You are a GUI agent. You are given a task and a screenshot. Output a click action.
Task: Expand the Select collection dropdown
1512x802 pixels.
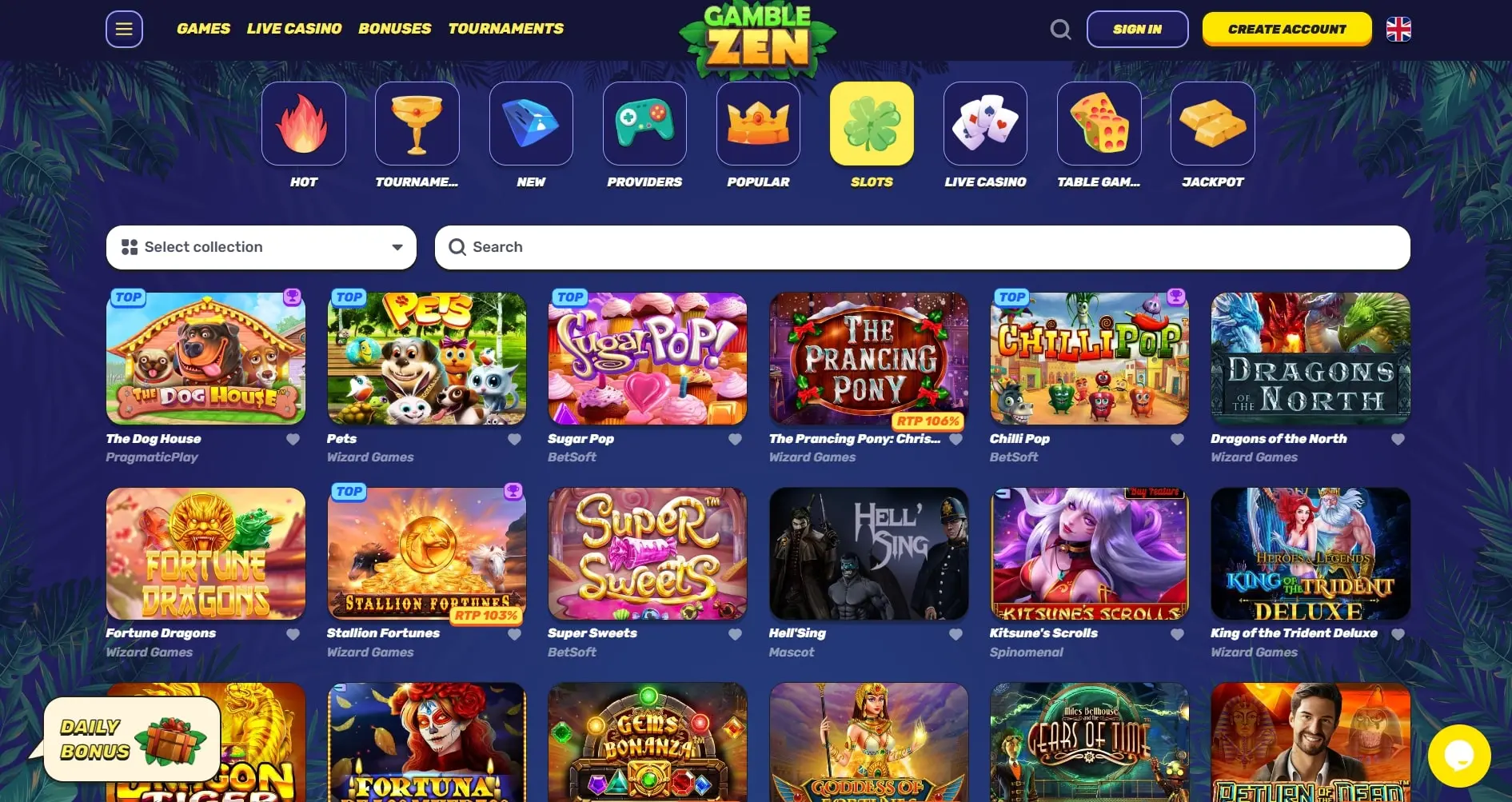coord(261,247)
